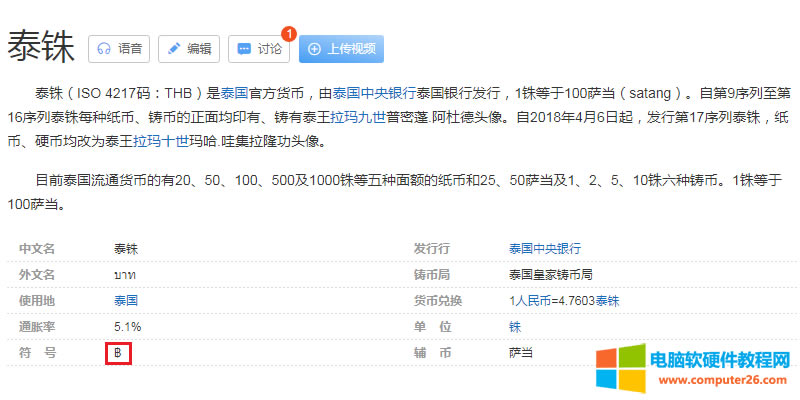Screen dimensions: 800x400
Task: Click the 泰铢 page title heading
Action: [x=41, y=49]
